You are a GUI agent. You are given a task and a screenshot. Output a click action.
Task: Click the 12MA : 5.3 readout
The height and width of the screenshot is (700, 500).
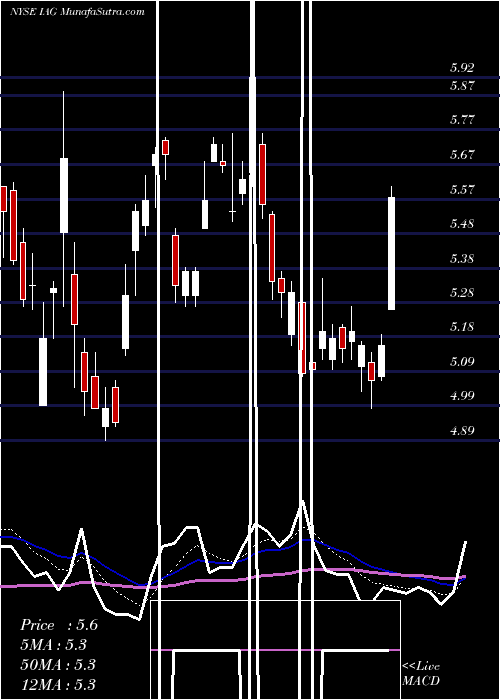(x=58, y=684)
